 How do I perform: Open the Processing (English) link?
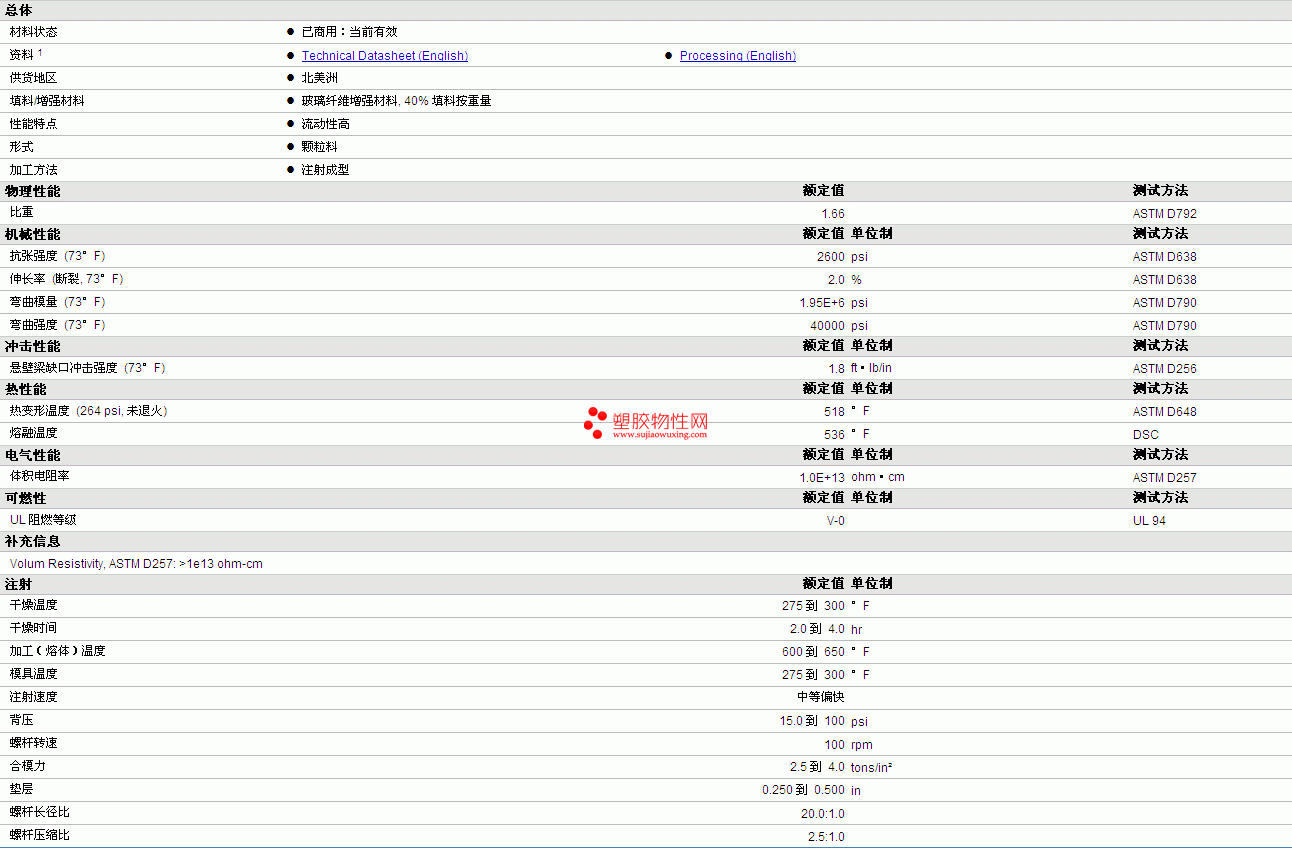coord(738,56)
